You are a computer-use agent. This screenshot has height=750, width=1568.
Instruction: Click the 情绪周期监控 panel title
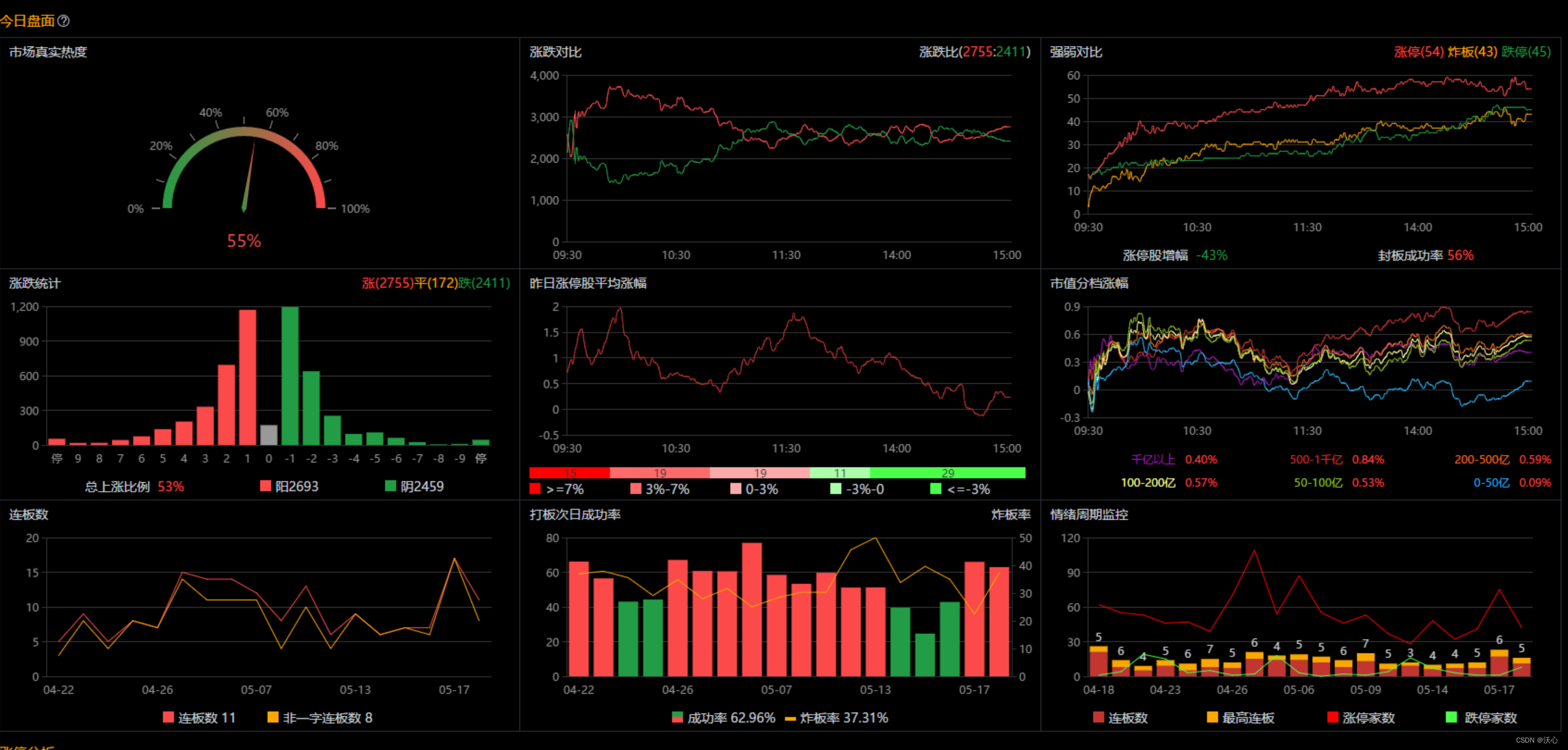1089,514
